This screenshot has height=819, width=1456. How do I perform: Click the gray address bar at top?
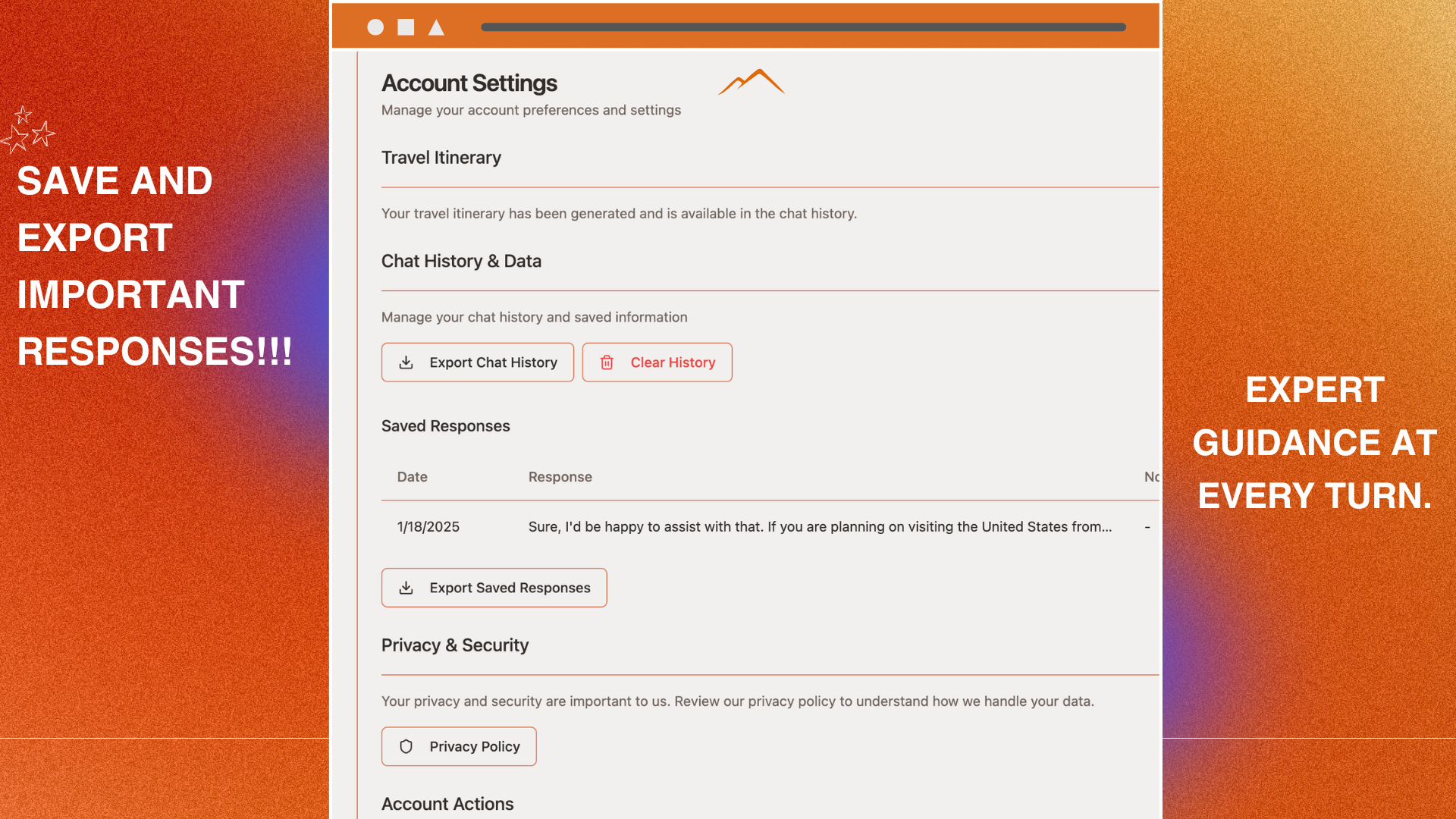[803, 27]
